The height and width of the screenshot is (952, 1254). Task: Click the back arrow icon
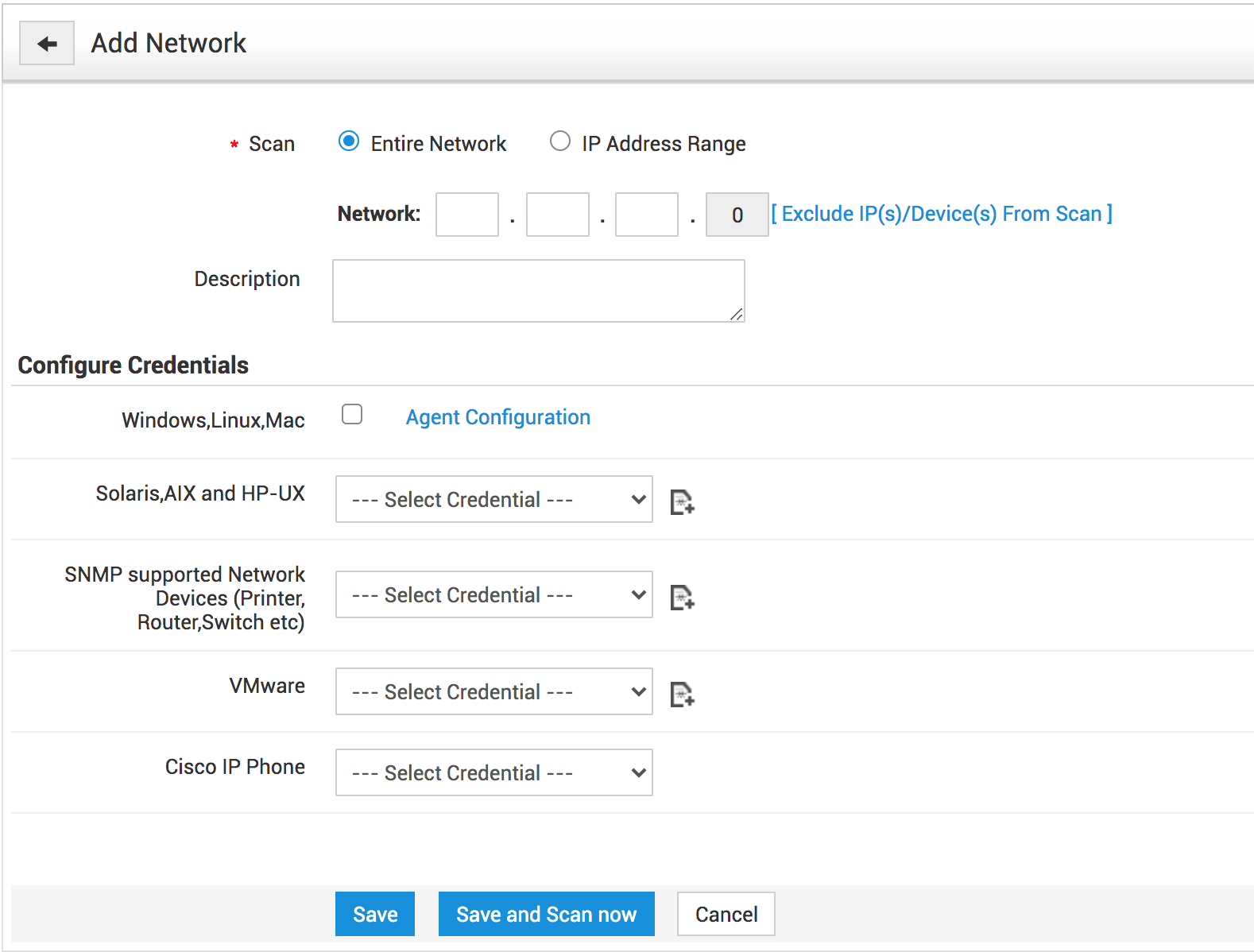tap(47, 44)
